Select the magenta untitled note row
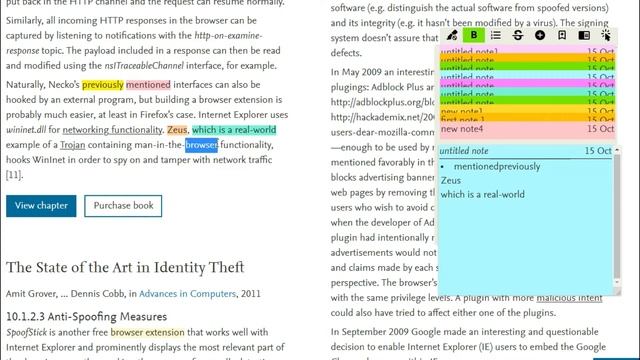This screenshot has width=640, height=360. pos(527,84)
